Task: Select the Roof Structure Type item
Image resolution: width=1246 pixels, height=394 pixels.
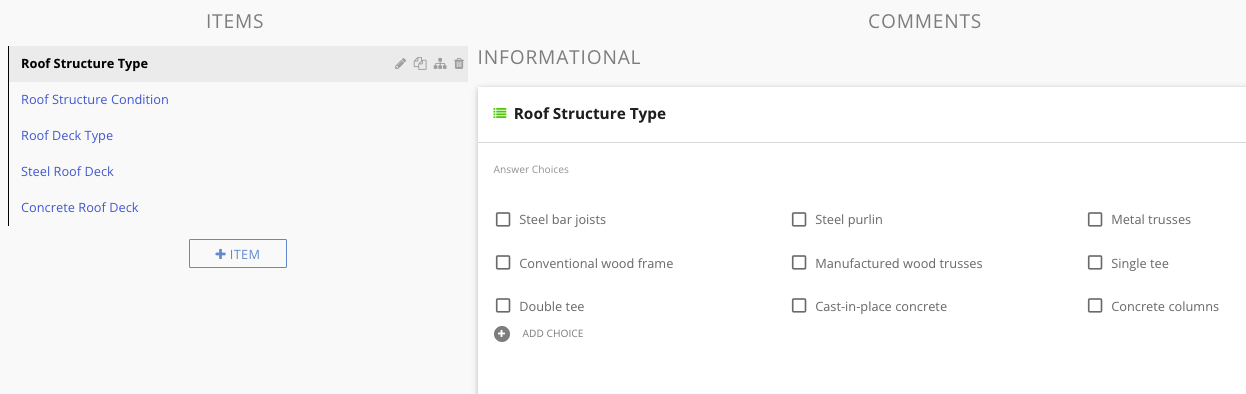Action: (238, 64)
